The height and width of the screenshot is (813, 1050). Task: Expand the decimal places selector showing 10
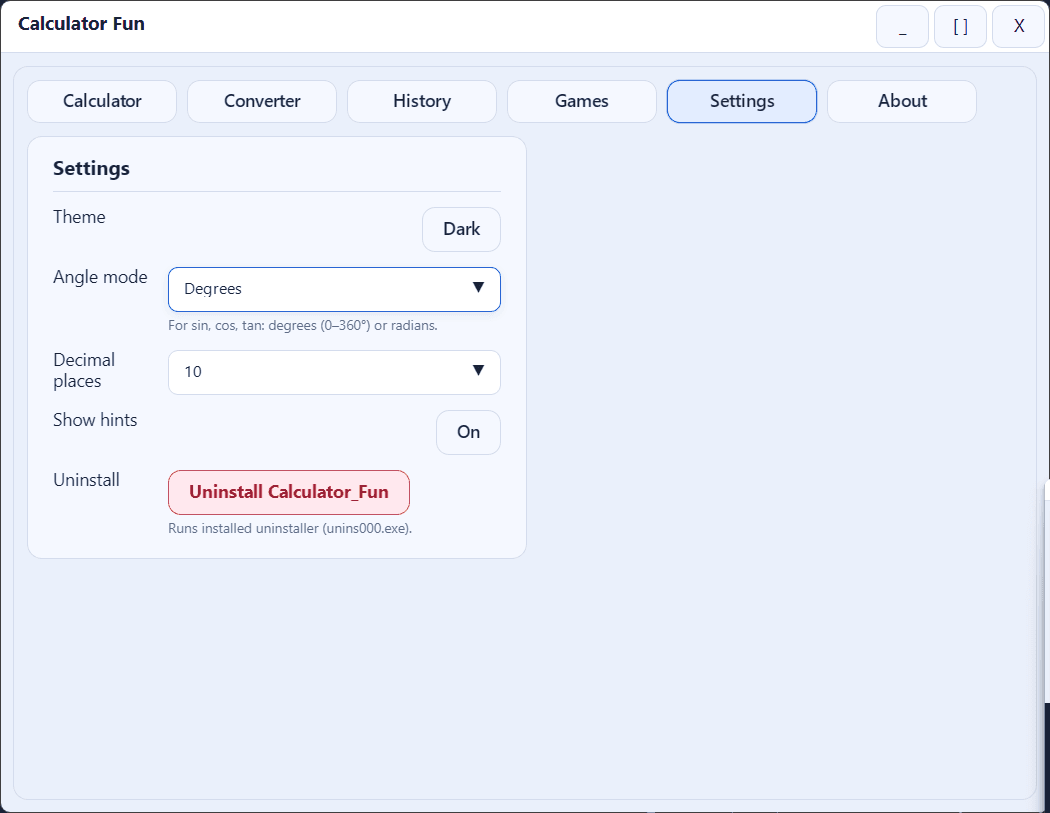point(320,372)
